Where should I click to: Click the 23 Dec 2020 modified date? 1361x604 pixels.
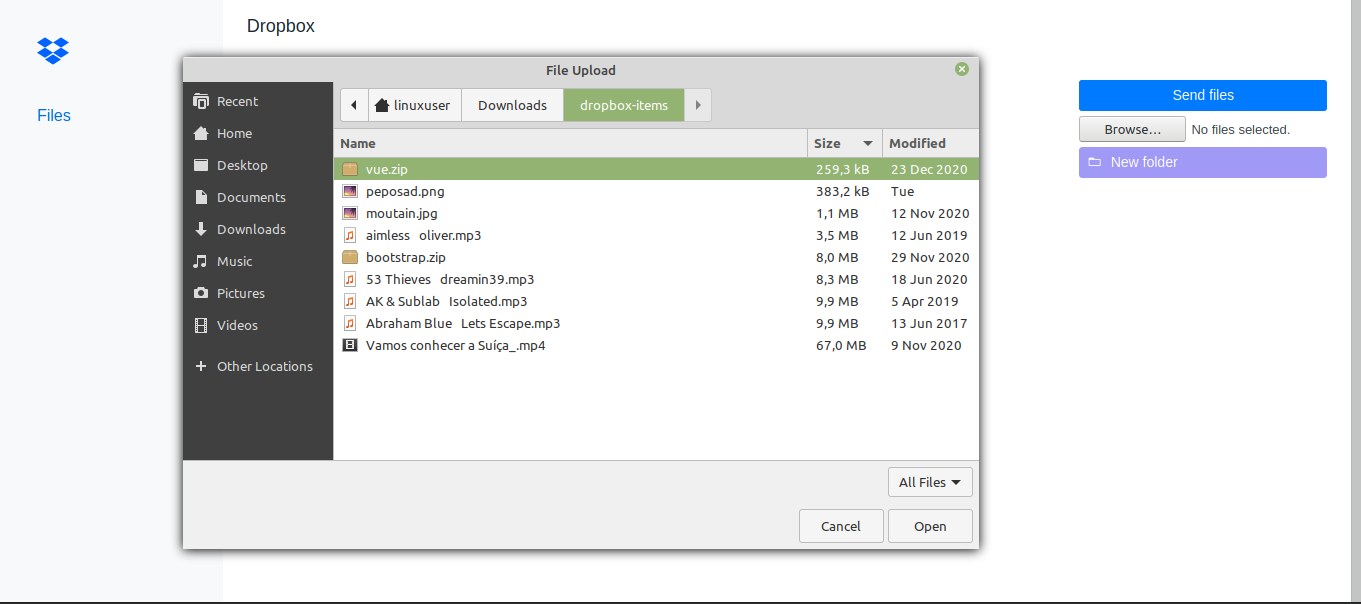[929, 169]
